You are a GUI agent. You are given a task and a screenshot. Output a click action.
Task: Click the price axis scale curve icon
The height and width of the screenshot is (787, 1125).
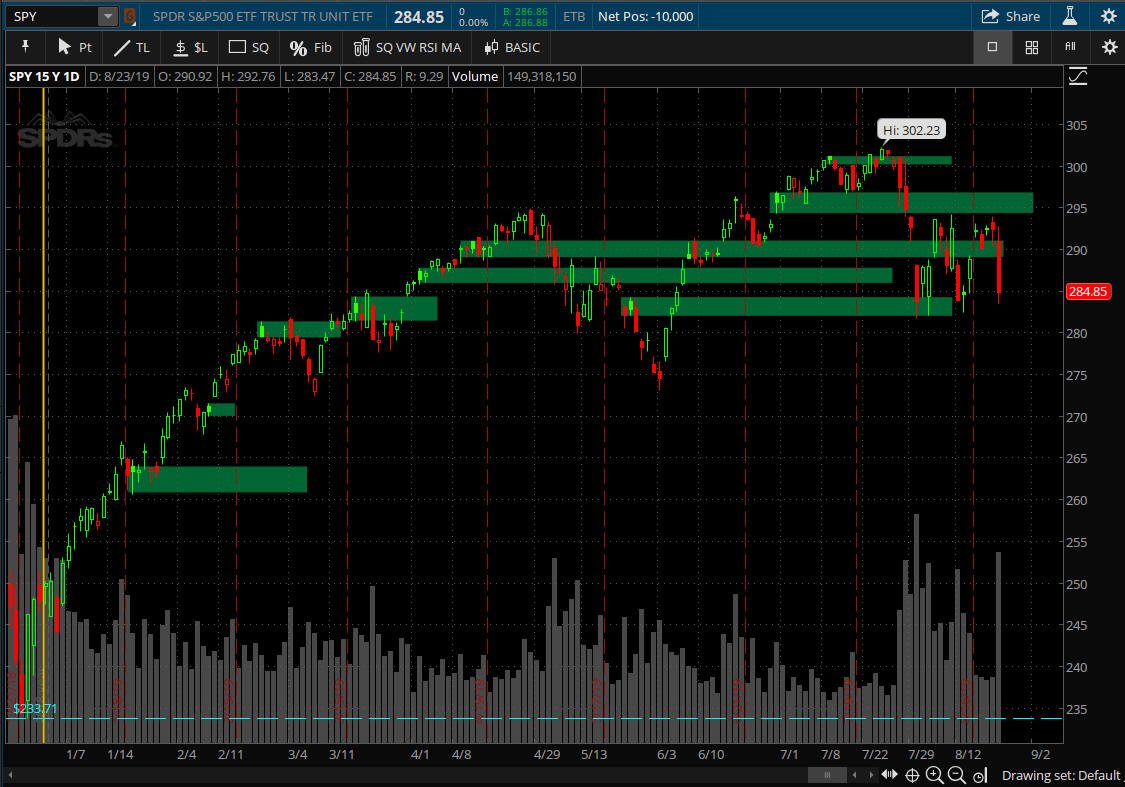click(1078, 76)
